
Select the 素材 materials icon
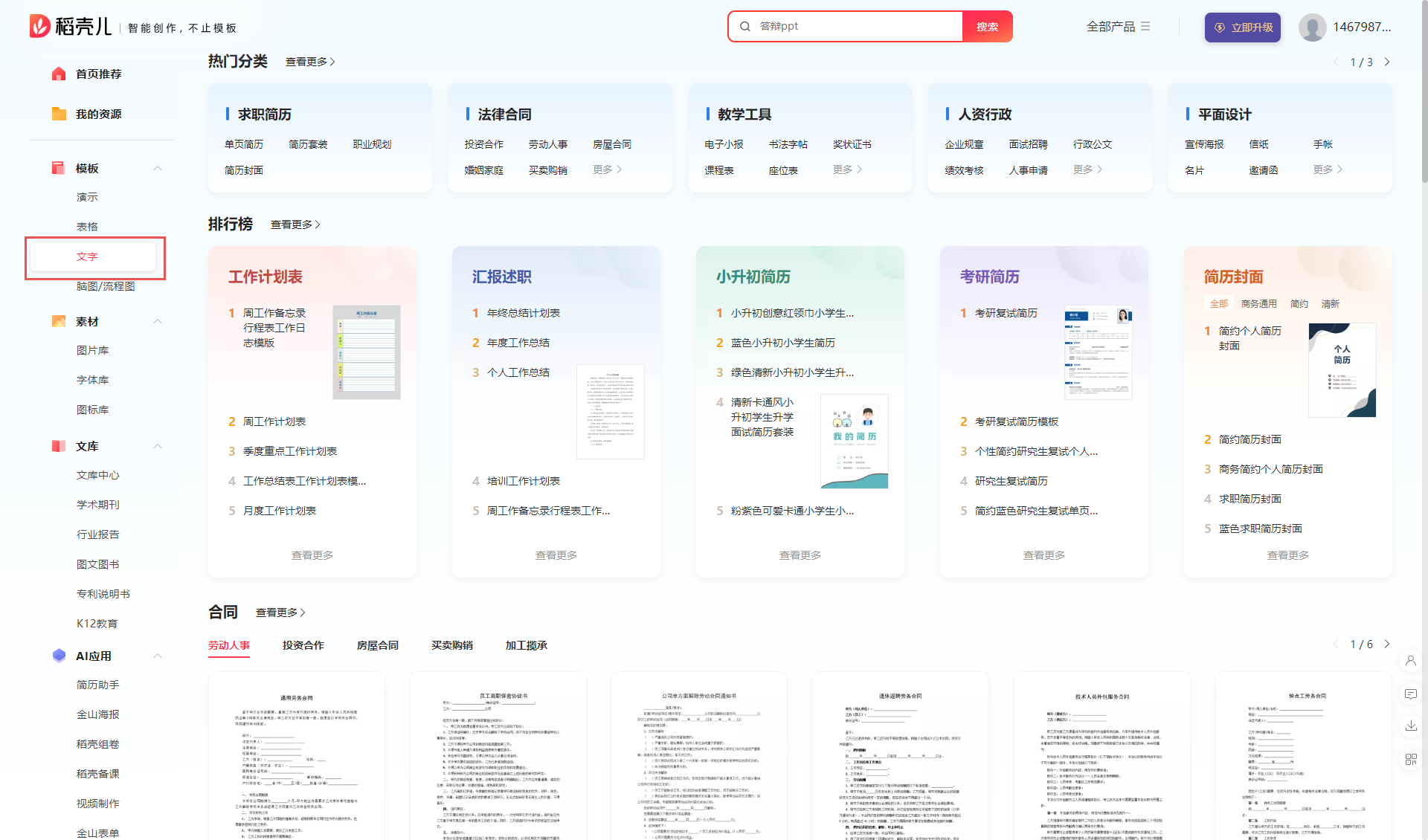point(59,321)
